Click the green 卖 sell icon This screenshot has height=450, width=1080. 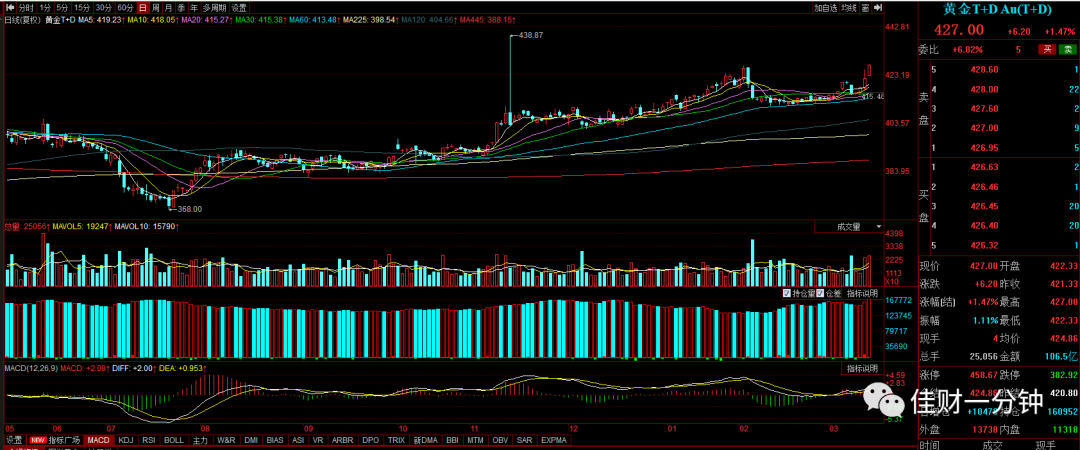[1066, 50]
